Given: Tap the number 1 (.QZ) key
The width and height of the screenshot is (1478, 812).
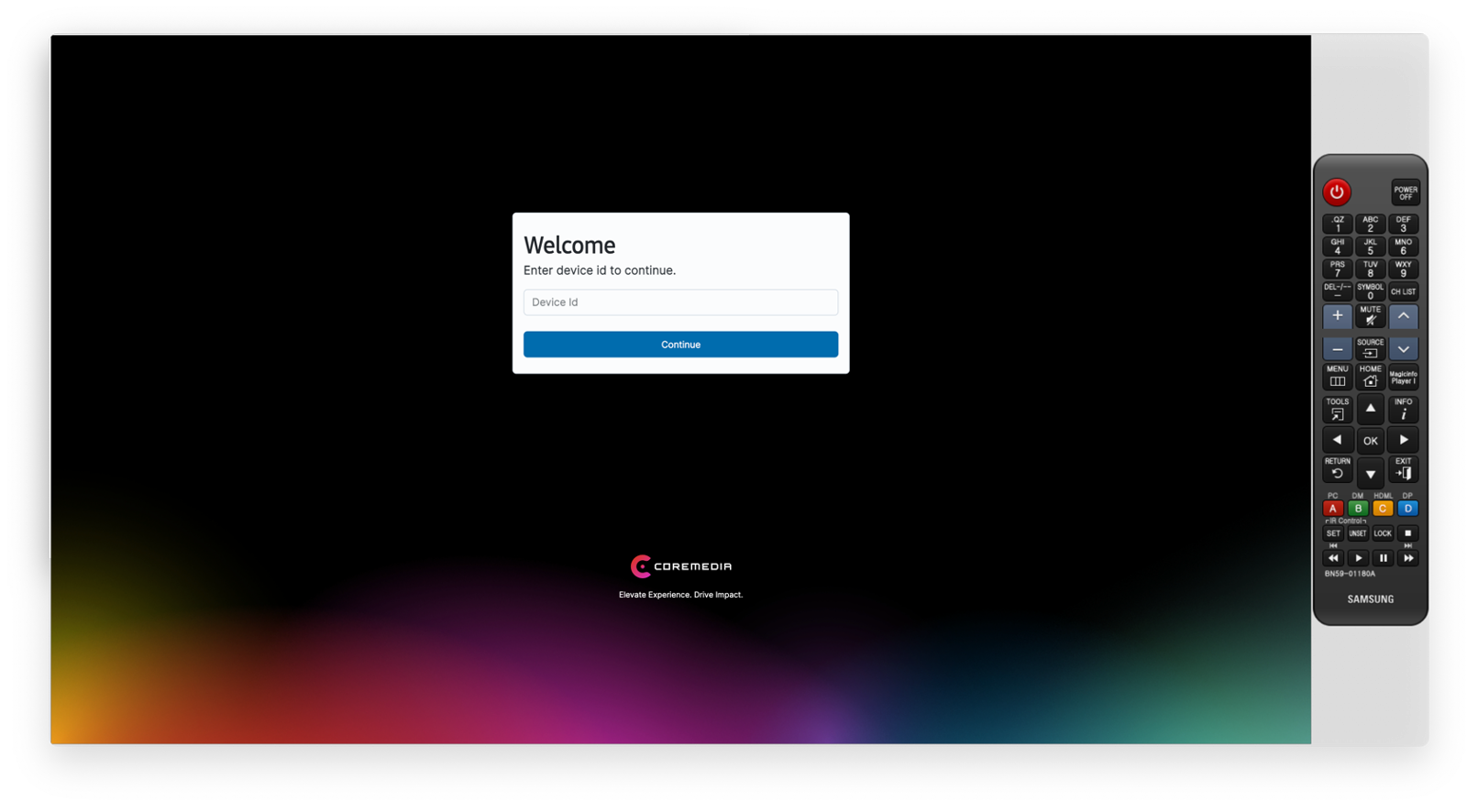Looking at the screenshot, I should (x=1337, y=225).
